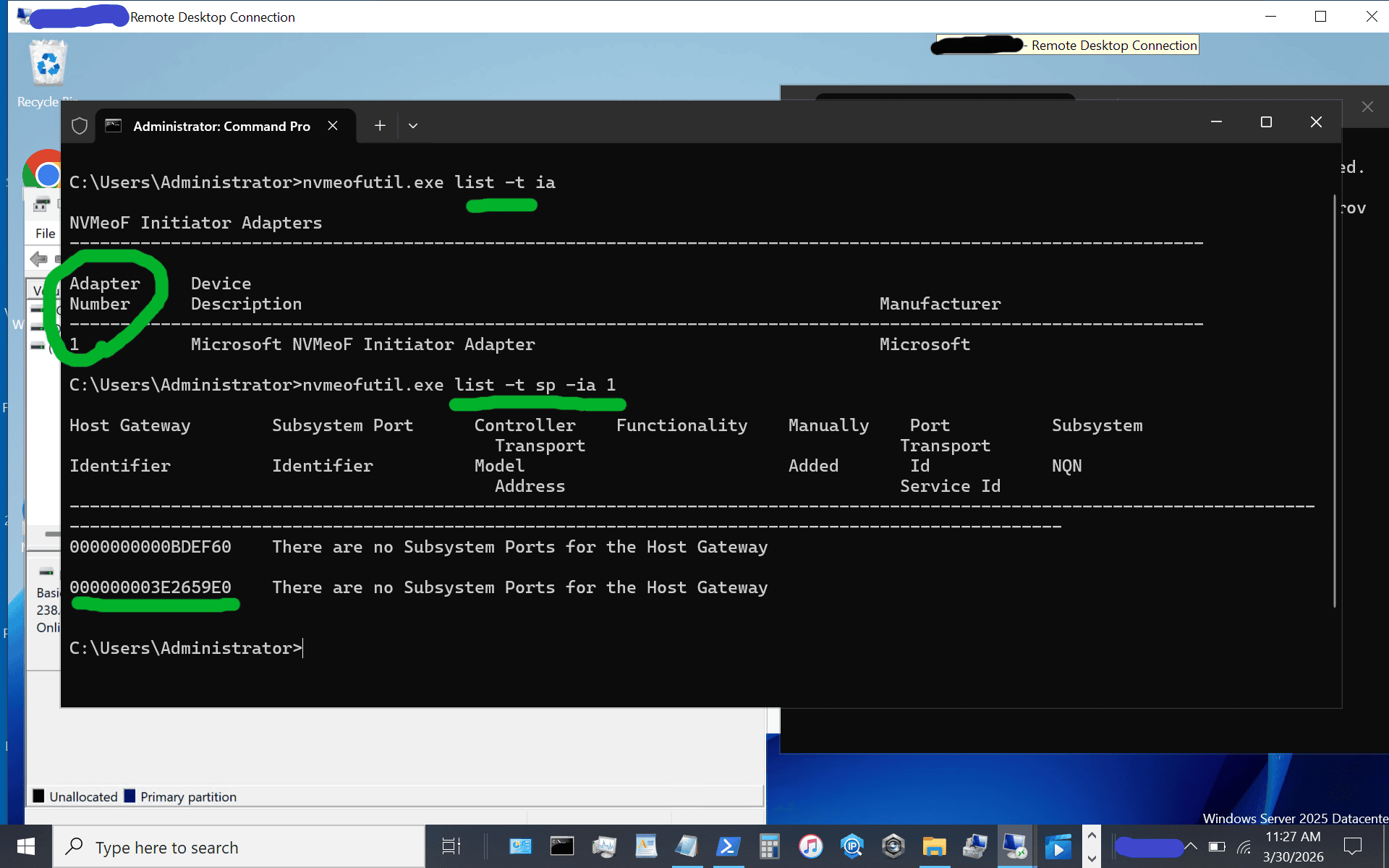
Task: Minimize the outer Remote Desktop Connection window
Action: [x=1270, y=16]
